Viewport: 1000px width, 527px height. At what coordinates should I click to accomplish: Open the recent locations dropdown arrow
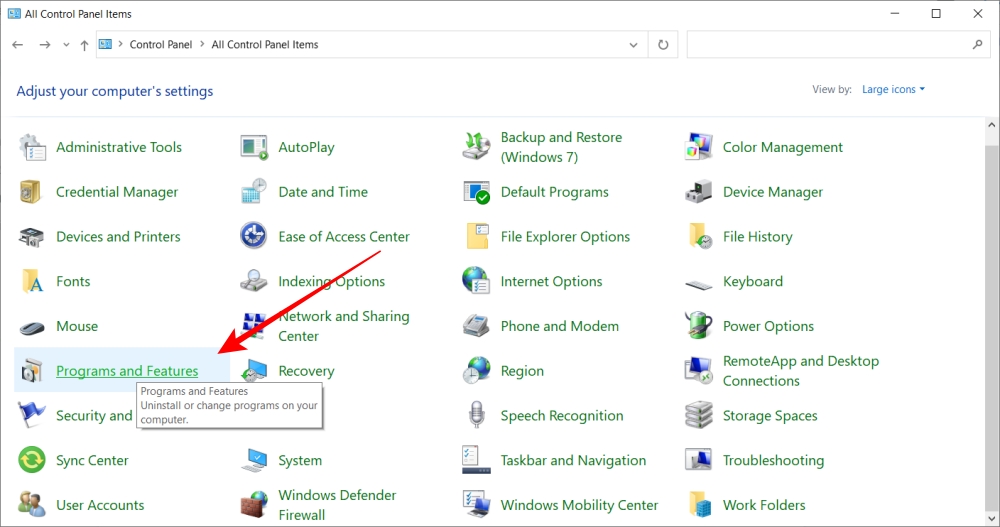[66, 45]
